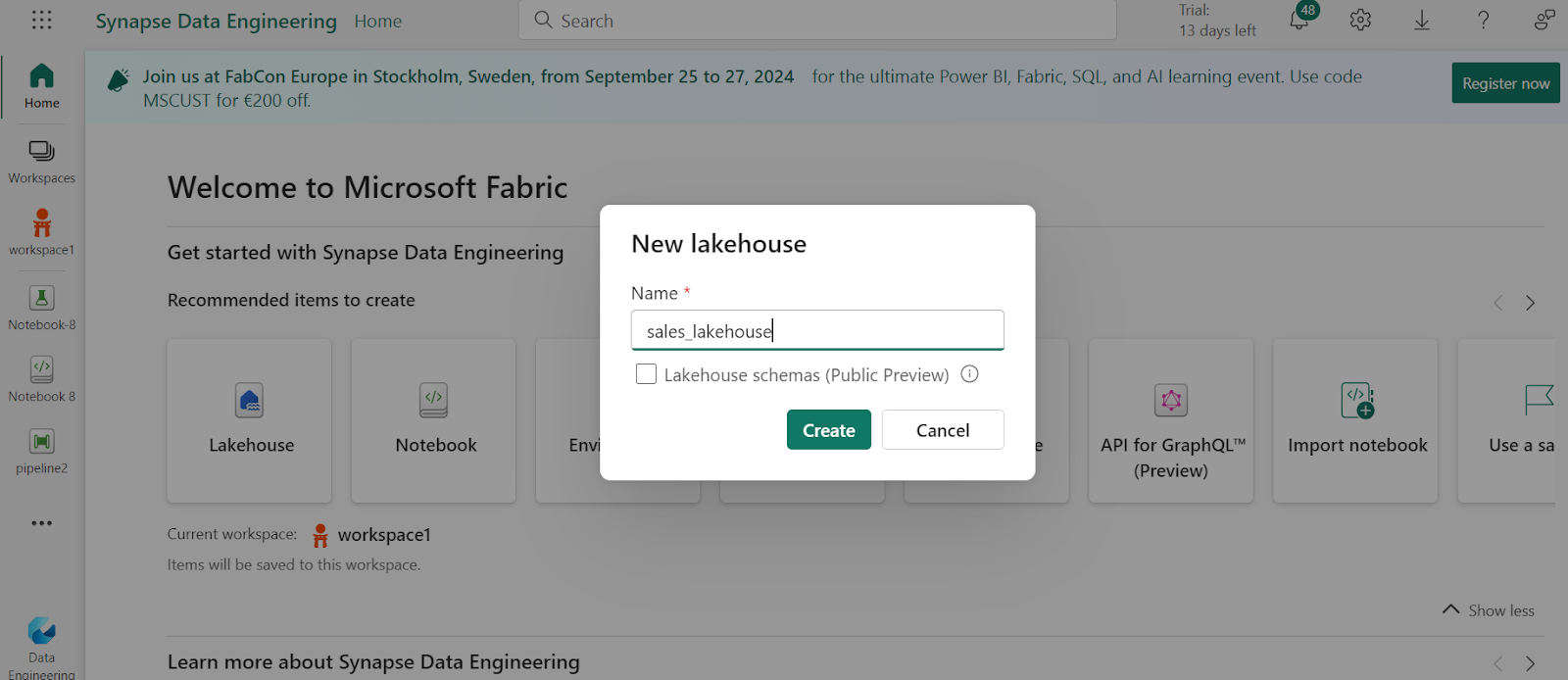The height and width of the screenshot is (680, 1568).
Task: Click the Lakehouse schemas info icon
Action: 969,374
